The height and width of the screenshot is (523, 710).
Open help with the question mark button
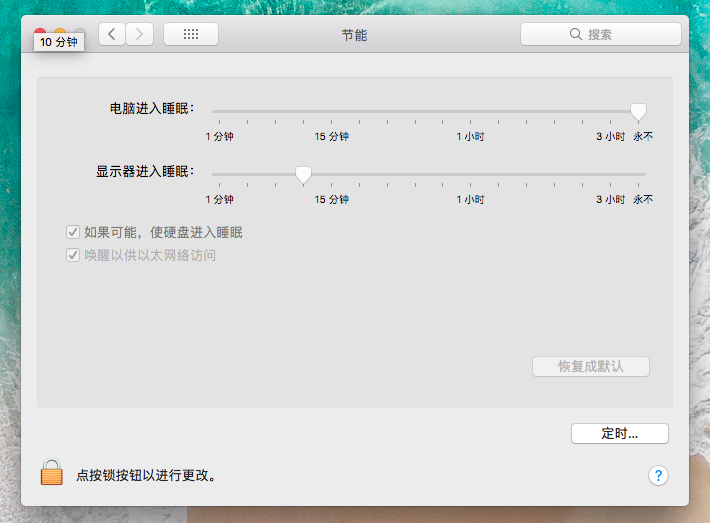pyautogui.click(x=658, y=475)
